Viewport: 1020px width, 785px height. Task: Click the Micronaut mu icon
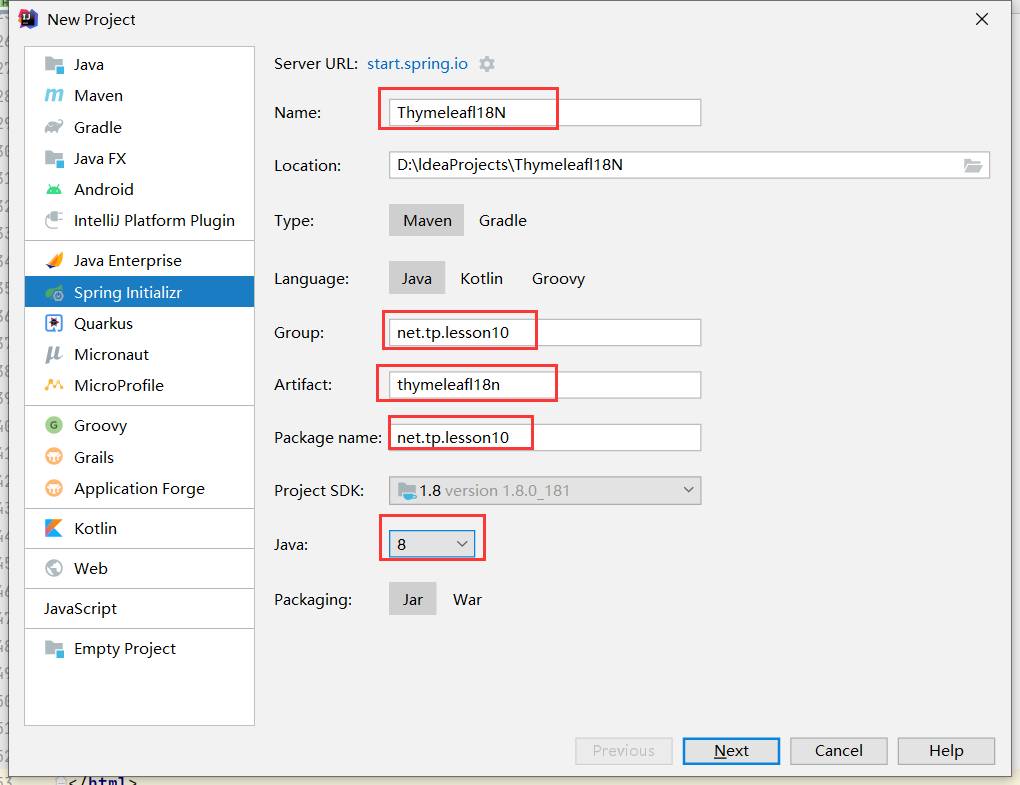(54, 354)
